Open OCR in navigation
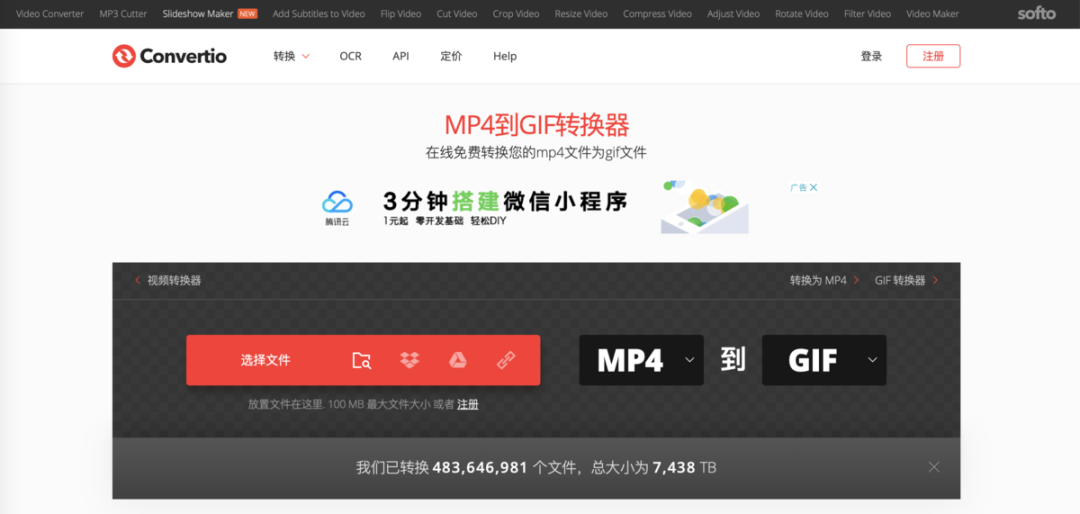This screenshot has height=514, width=1080. (x=351, y=56)
